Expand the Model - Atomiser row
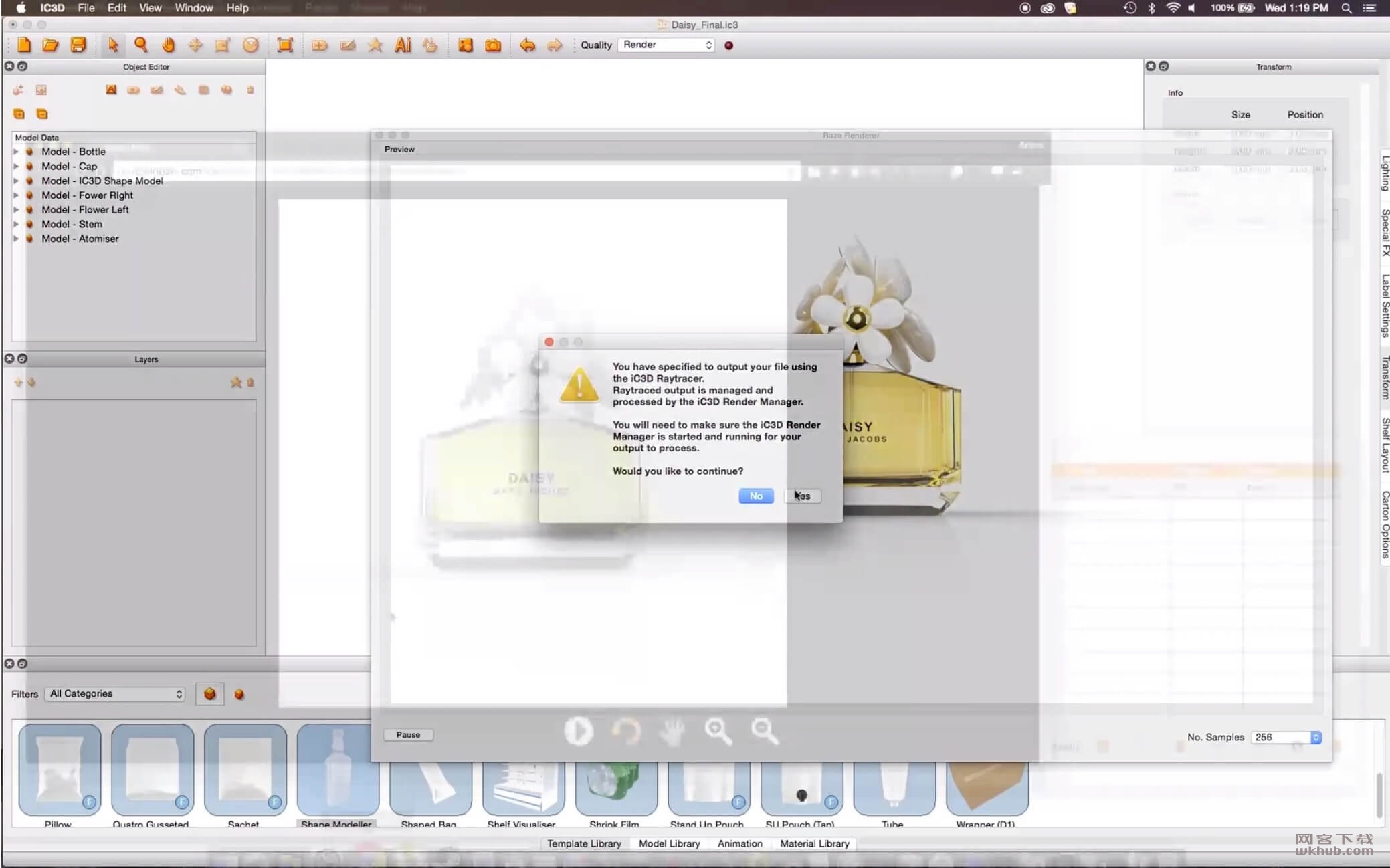 16,239
